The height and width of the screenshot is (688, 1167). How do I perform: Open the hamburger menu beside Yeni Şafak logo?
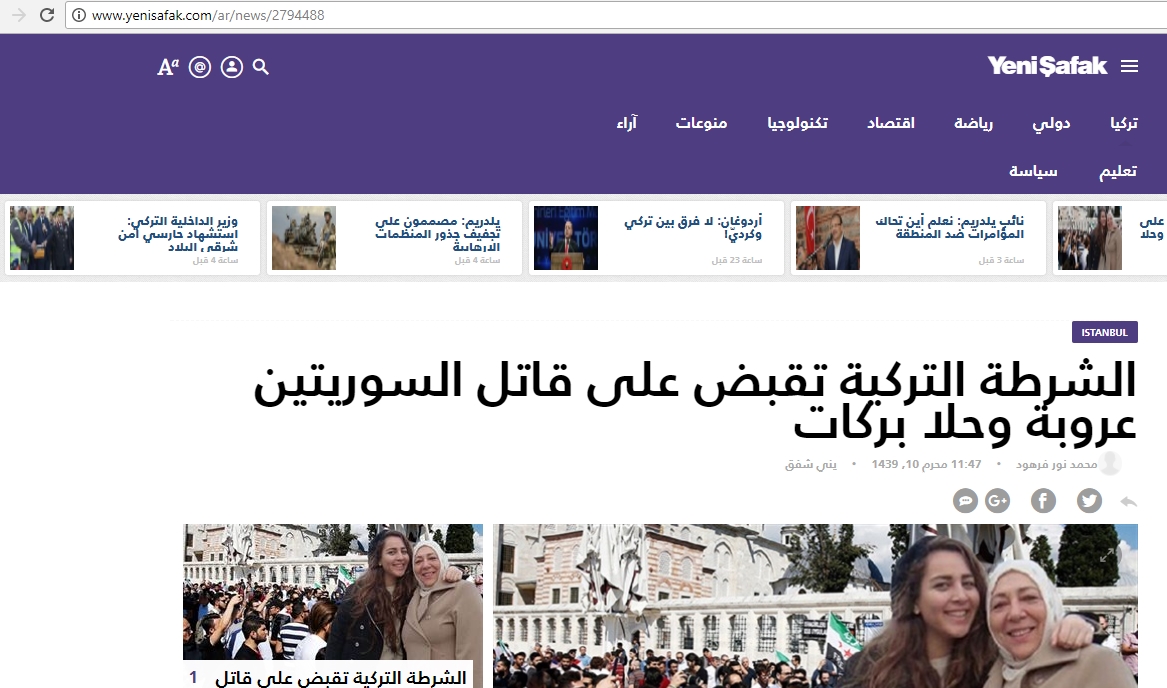click(1129, 67)
